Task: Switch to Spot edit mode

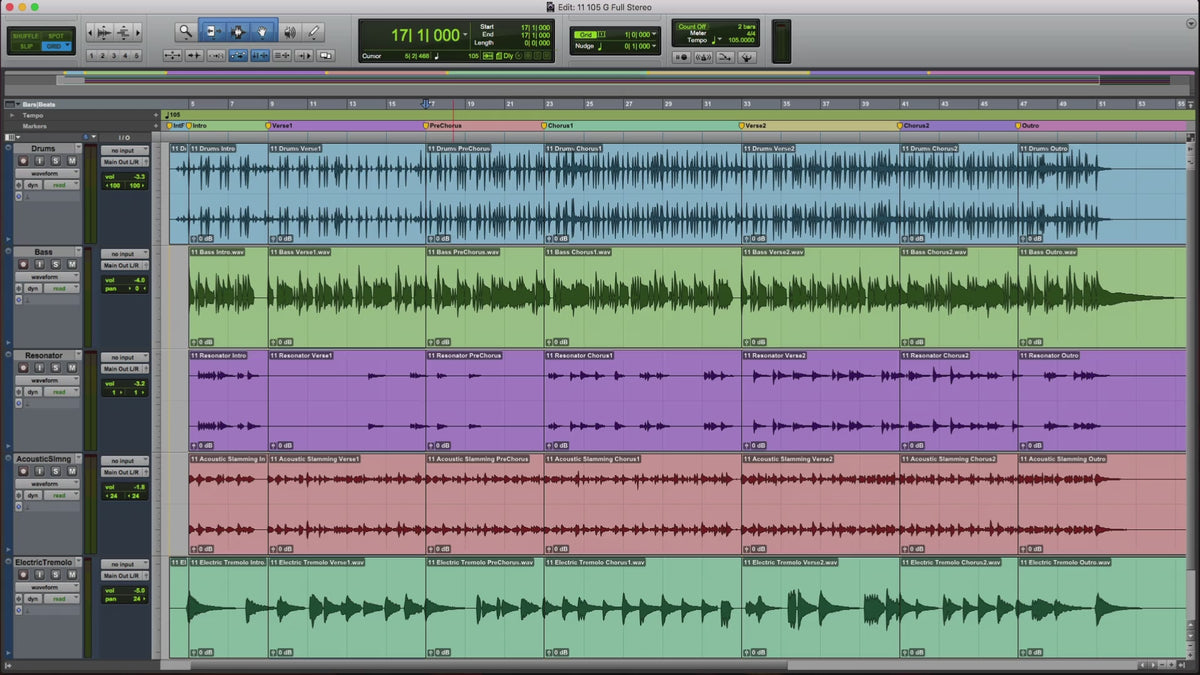Action: pyautogui.click(x=56, y=36)
